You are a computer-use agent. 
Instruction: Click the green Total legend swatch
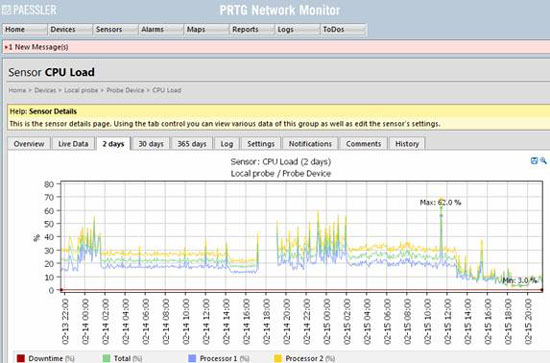pyautogui.click(x=106, y=358)
